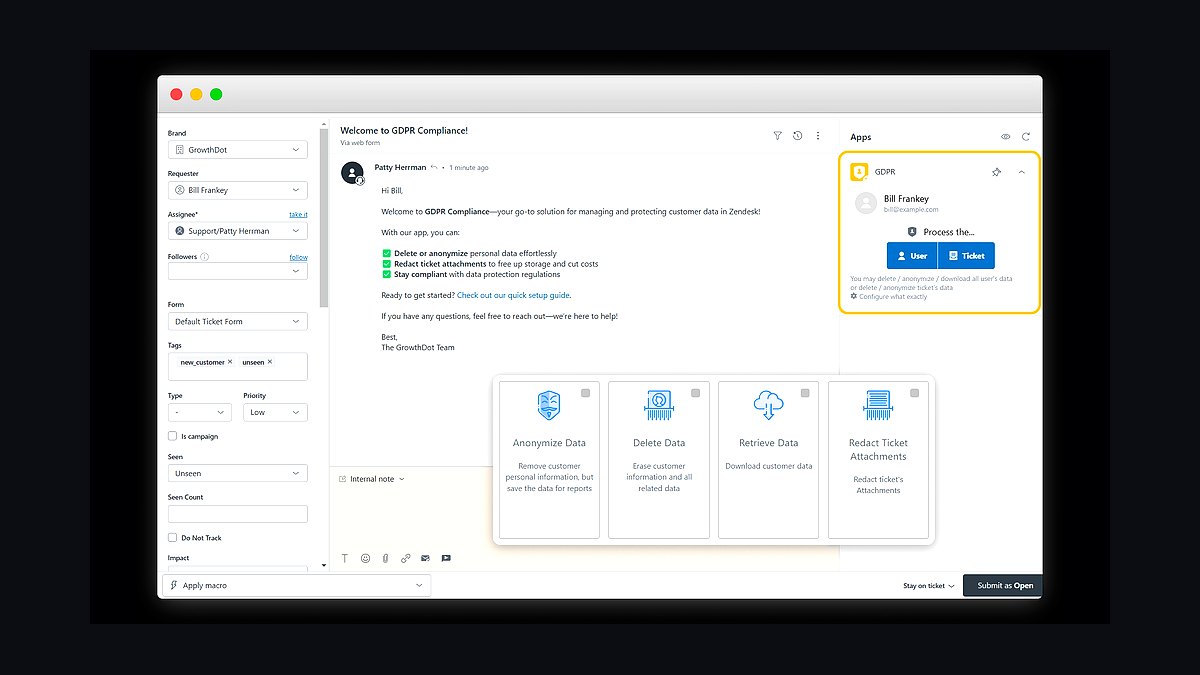Open the text formatting T icon
Viewport: 1200px width, 675px height.
click(x=345, y=558)
